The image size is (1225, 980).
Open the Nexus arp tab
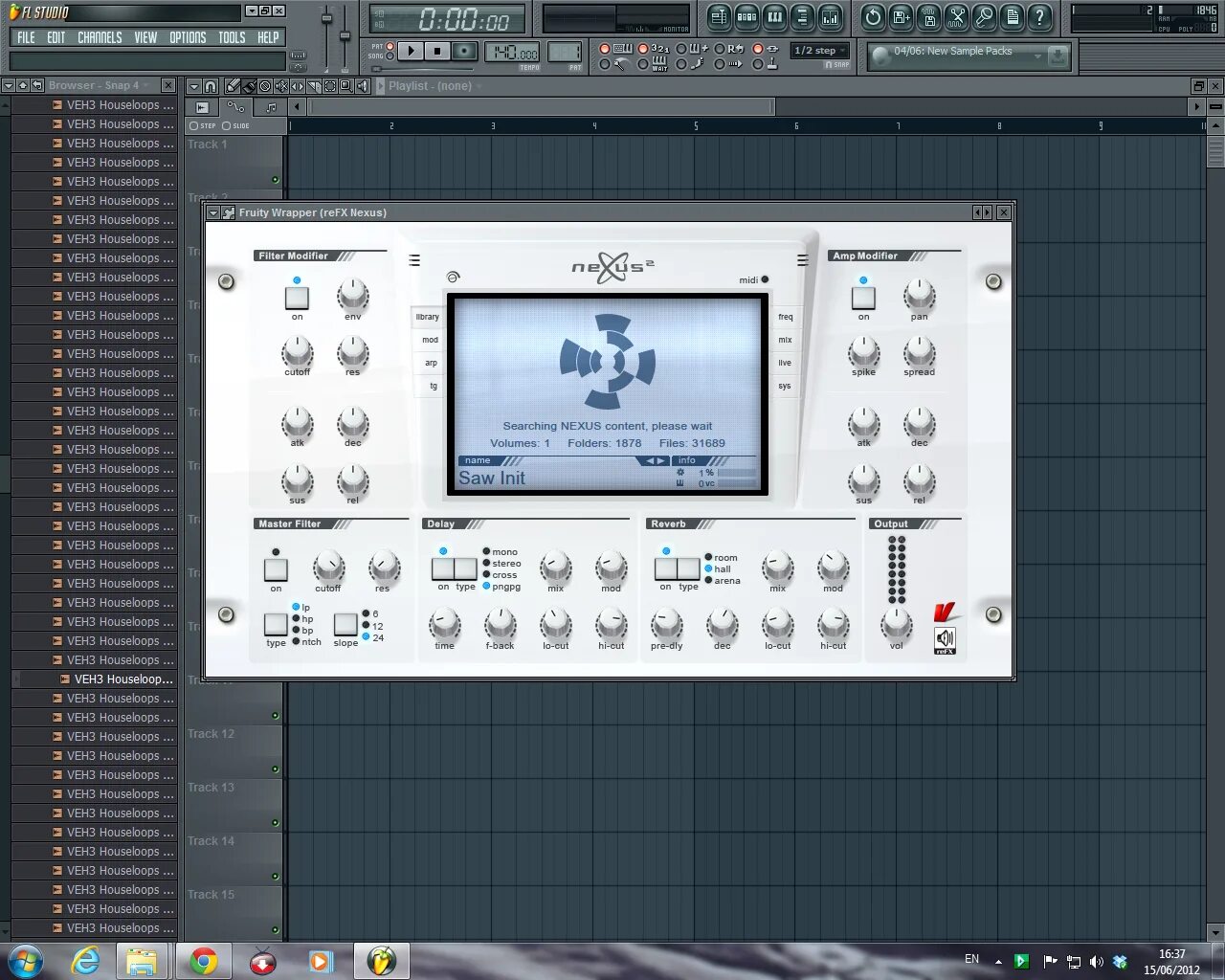(431, 363)
